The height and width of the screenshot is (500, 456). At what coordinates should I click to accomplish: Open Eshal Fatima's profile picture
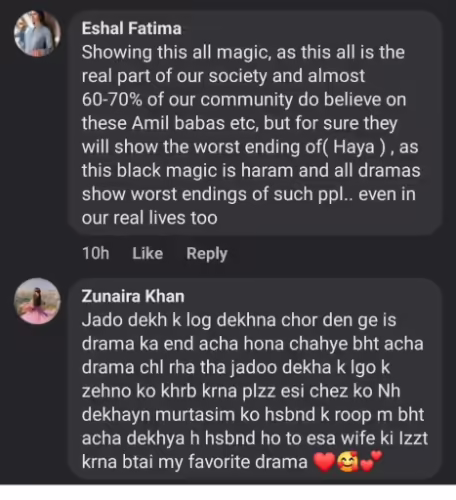pyautogui.click(x=37, y=34)
